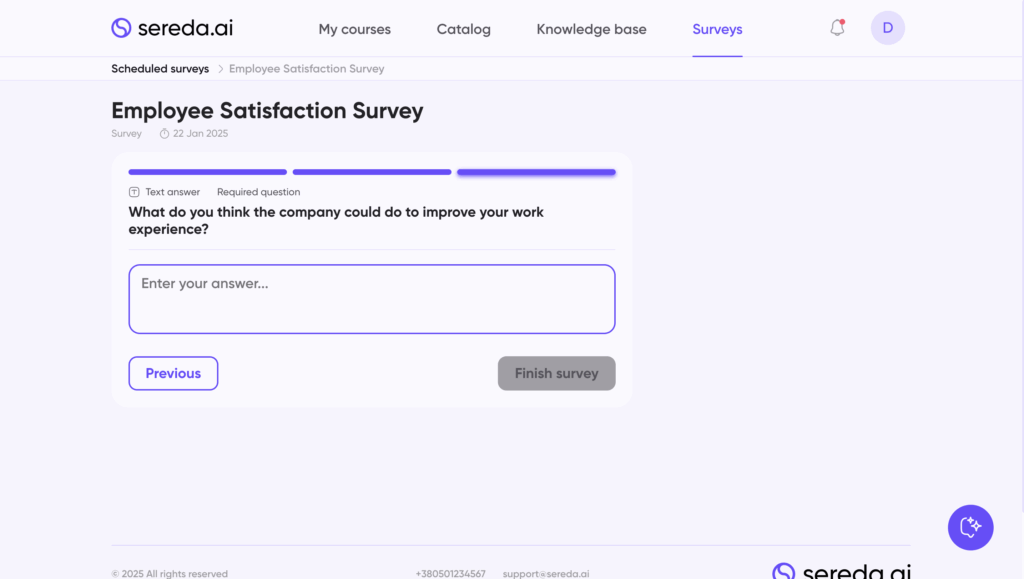Viewport: 1024px width, 579px height.
Task: Click the Finish survey button
Action: 556,373
